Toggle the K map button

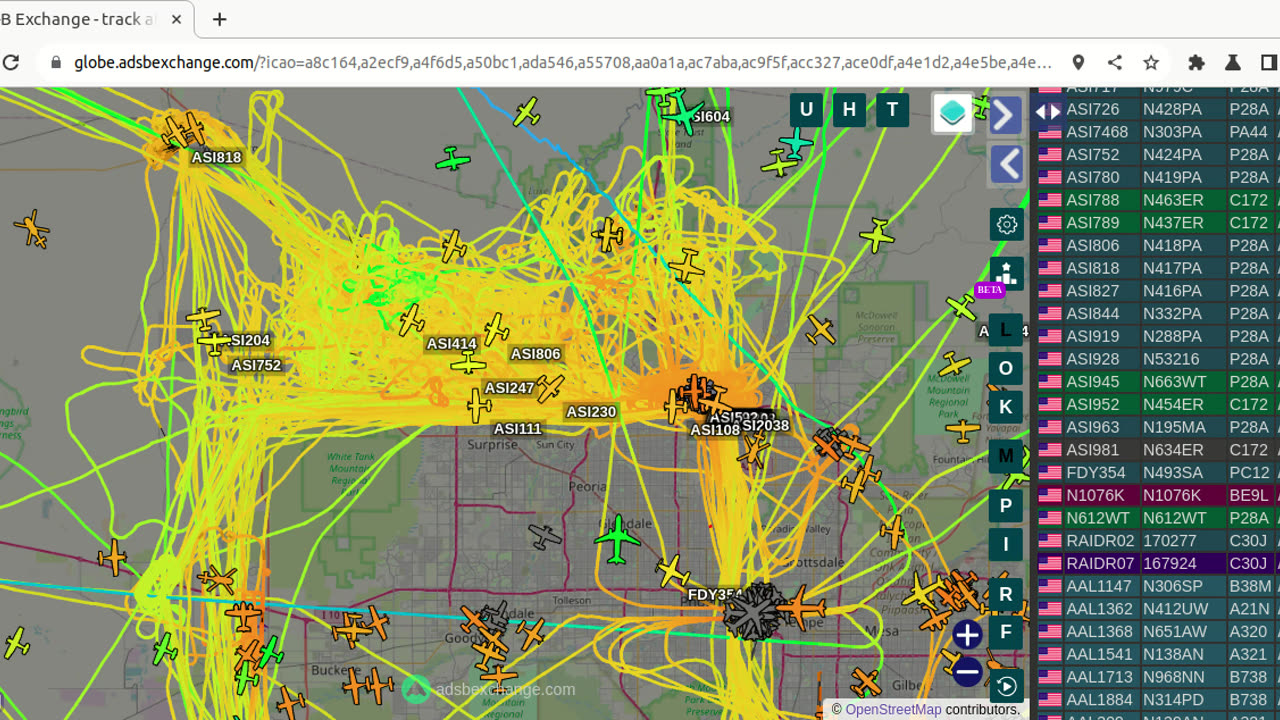(1006, 407)
